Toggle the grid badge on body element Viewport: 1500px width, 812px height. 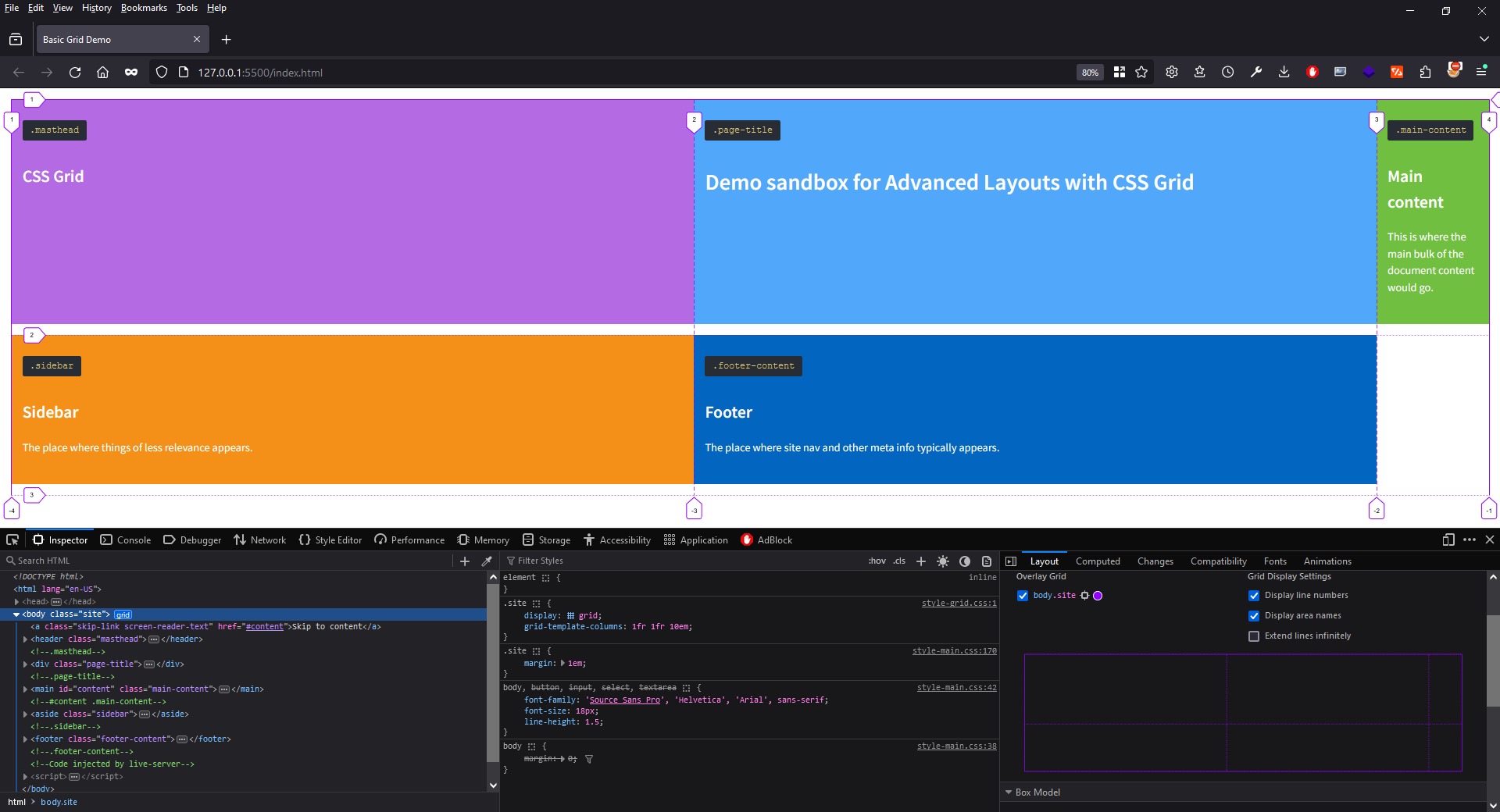point(123,614)
